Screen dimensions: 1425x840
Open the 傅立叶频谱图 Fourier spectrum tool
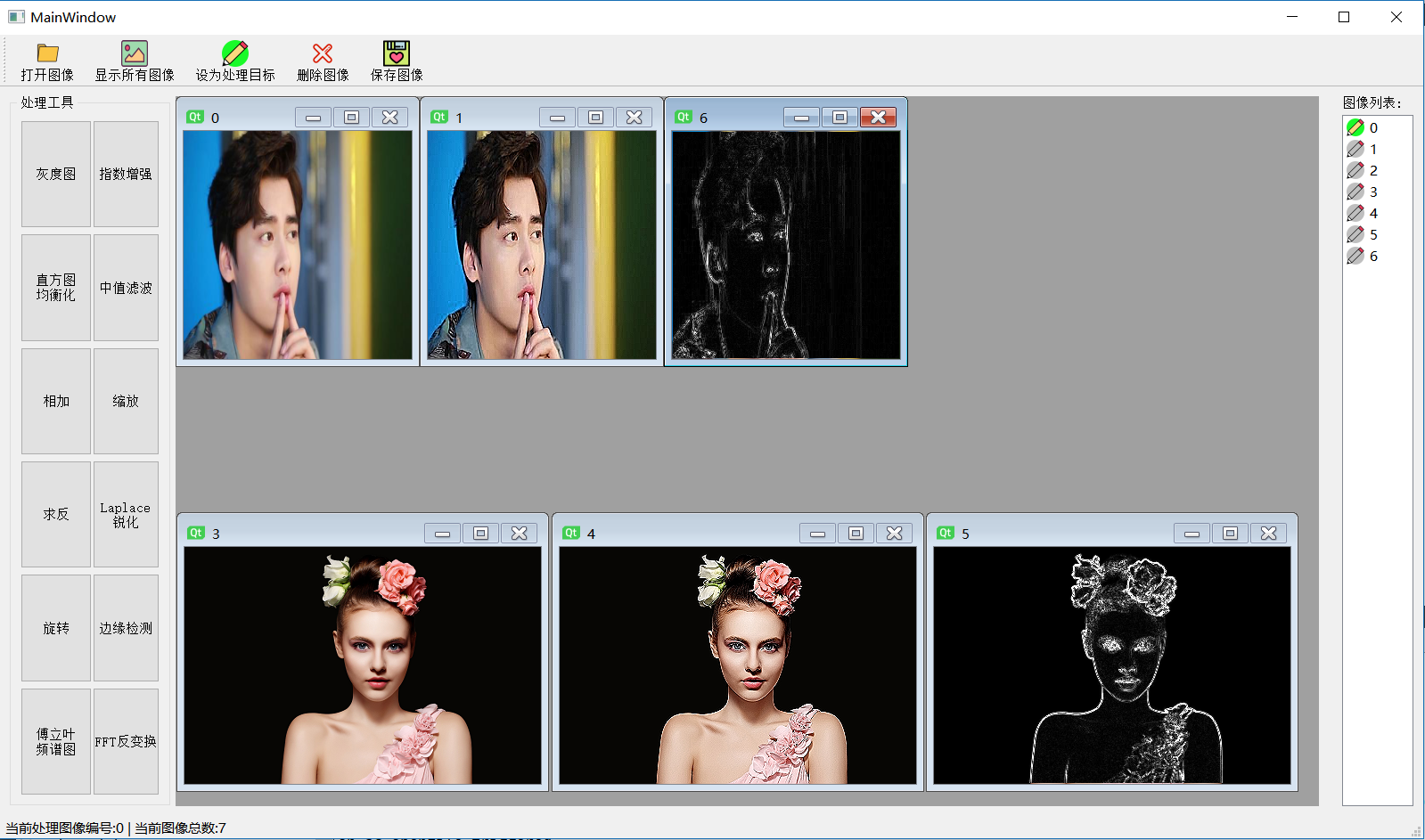[56, 741]
